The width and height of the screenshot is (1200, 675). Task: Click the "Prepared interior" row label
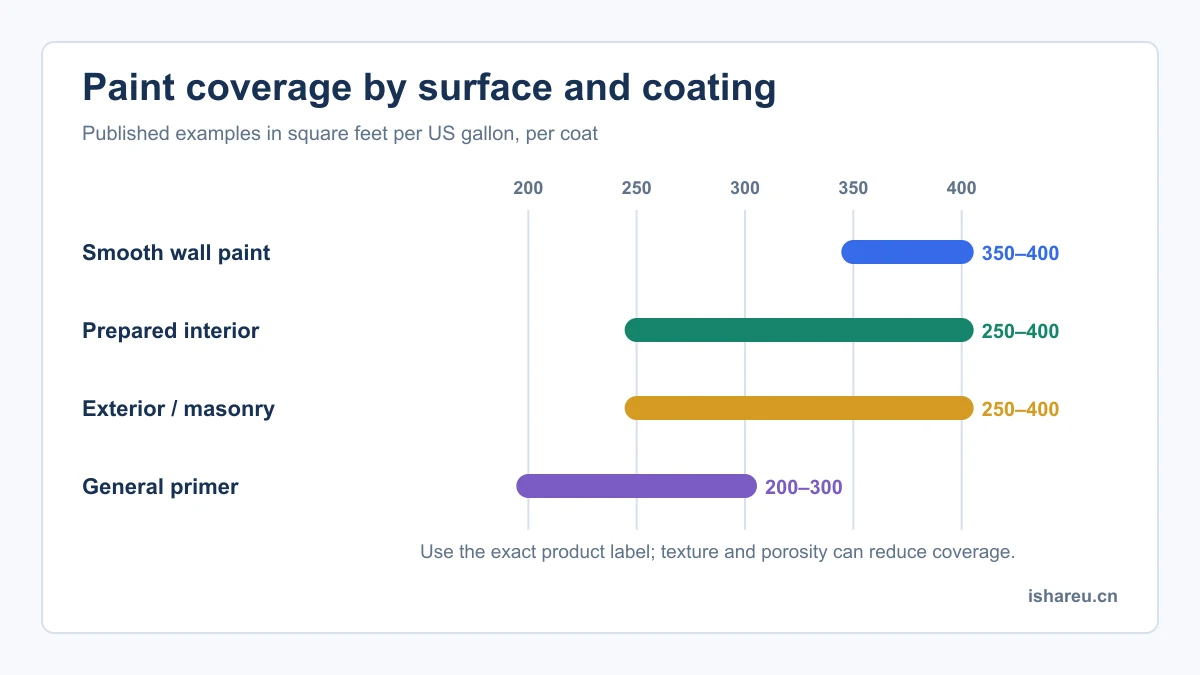170,331
